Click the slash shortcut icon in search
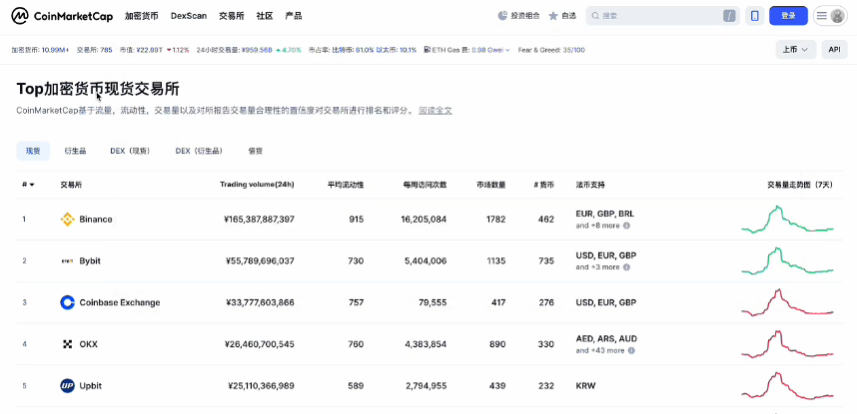 pyautogui.click(x=729, y=16)
